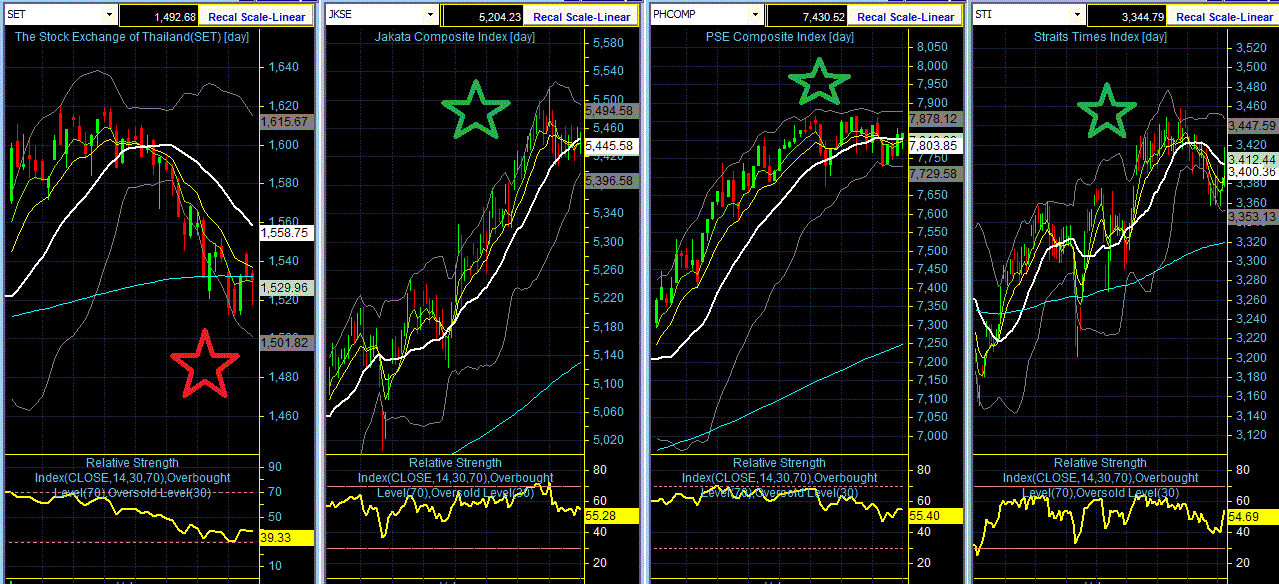Click the 5,494.58 upper band price label
This screenshot has width=1279, height=584.
(x=611, y=110)
